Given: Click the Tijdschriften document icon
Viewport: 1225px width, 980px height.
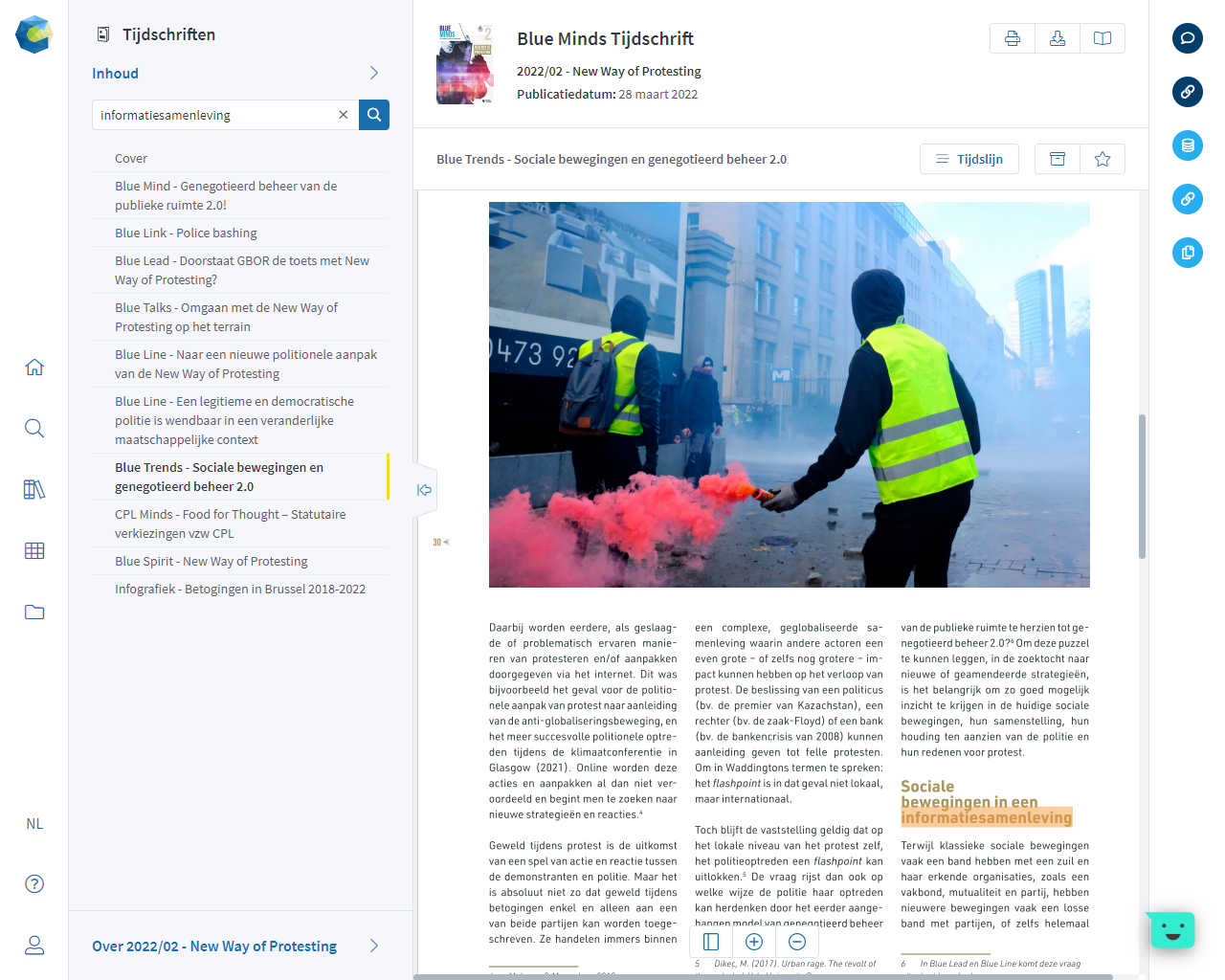Looking at the screenshot, I should (x=103, y=34).
